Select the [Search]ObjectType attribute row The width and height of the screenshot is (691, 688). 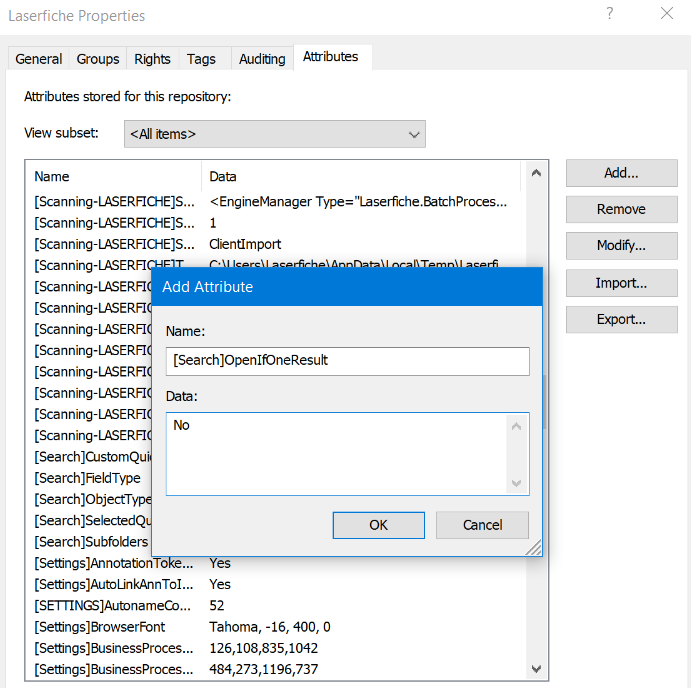(x=89, y=499)
